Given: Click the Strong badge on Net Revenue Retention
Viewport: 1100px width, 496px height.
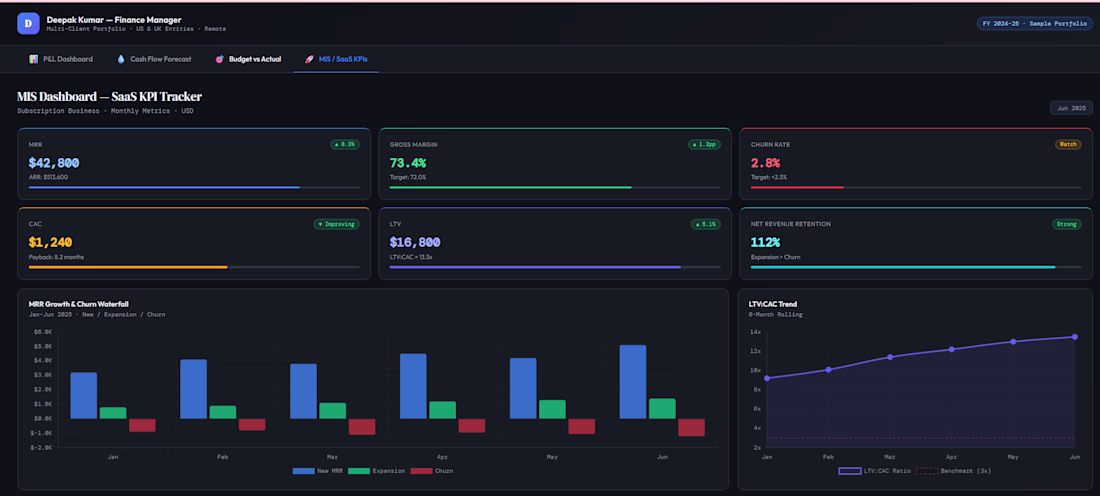Looking at the screenshot, I should pyautogui.click(x=1066, y=224).
